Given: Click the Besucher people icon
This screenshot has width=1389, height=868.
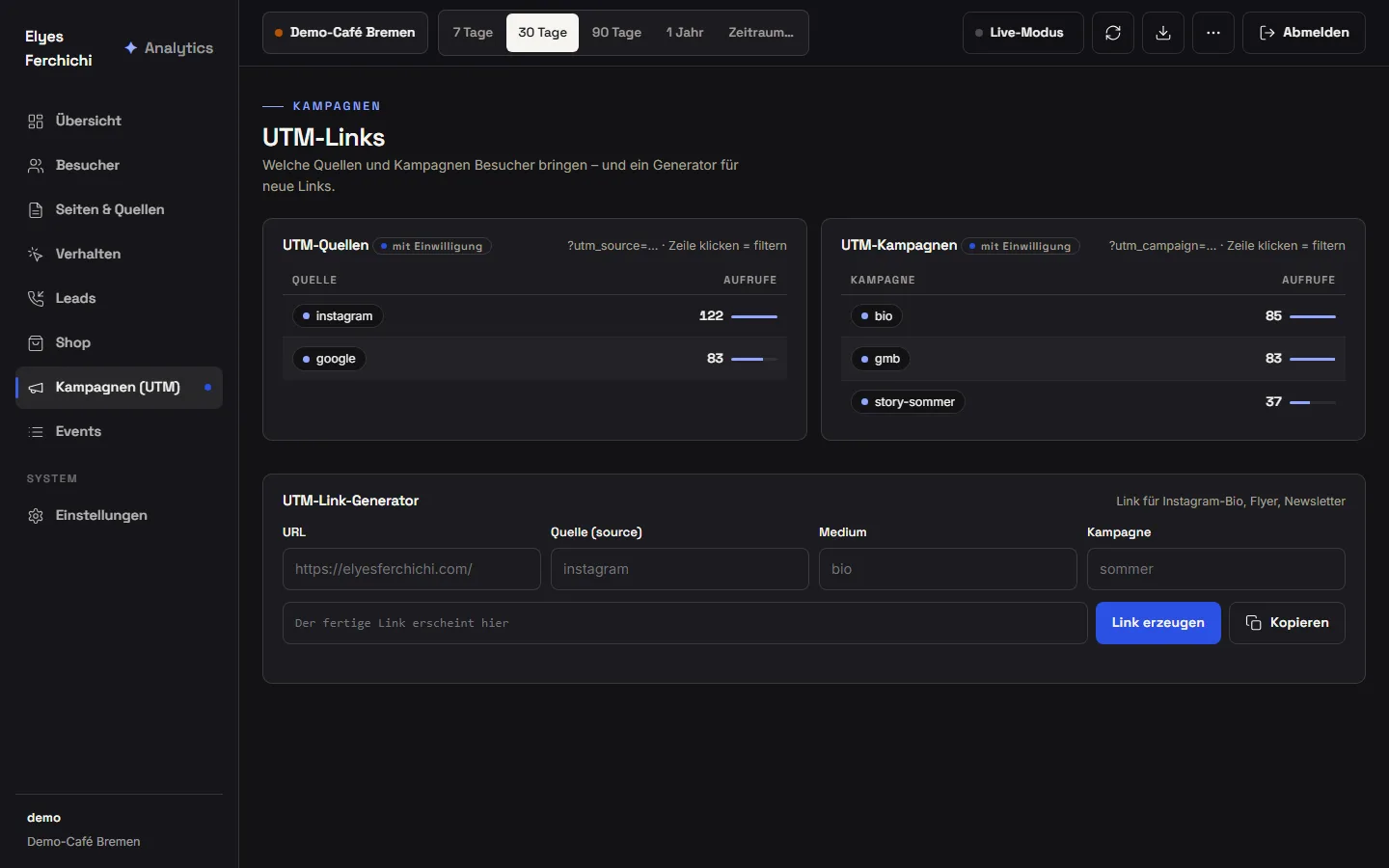Looking at the screenshot, I should [36, 166].
